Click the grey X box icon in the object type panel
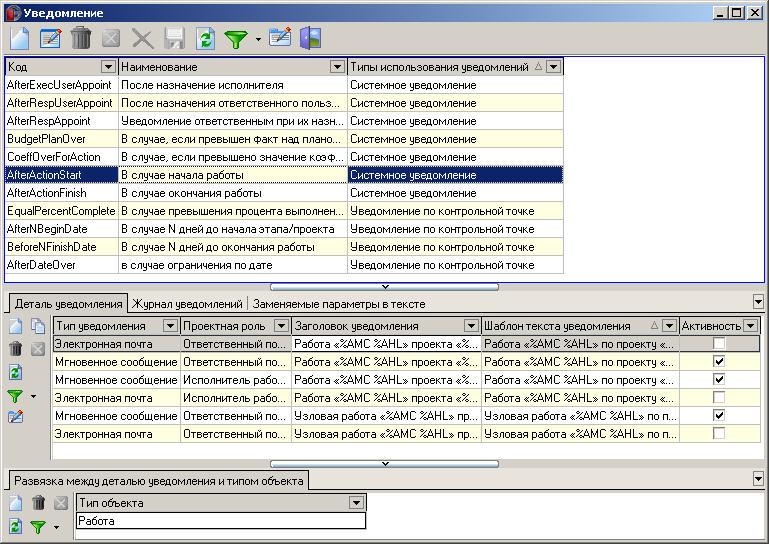Image resolution: width=769 pixels, height=544 pixels. pos(61,503)
